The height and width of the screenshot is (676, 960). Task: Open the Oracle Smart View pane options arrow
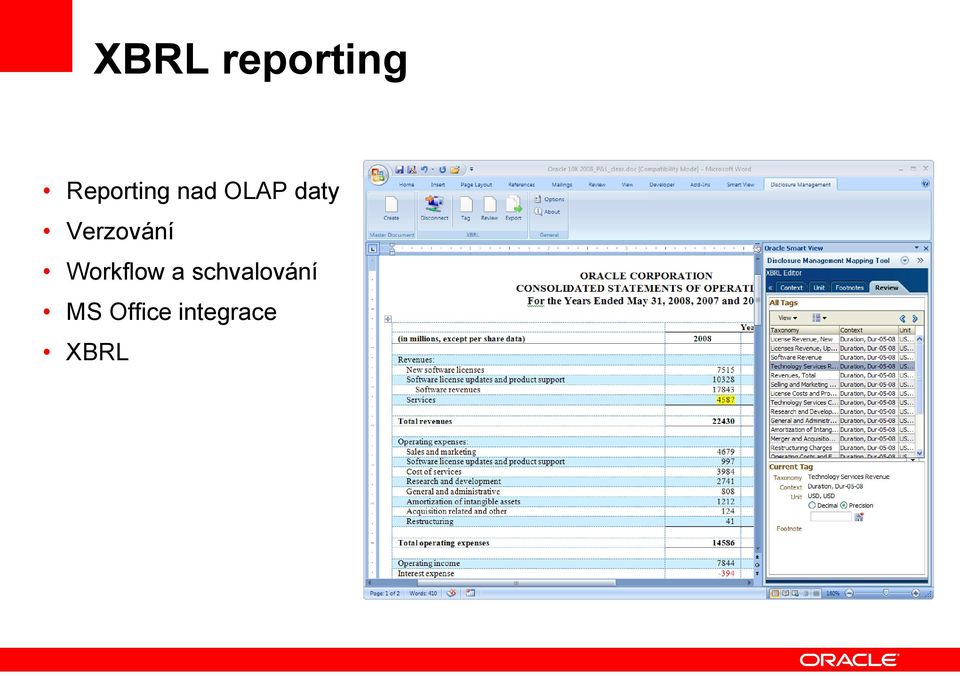(917, 248)
